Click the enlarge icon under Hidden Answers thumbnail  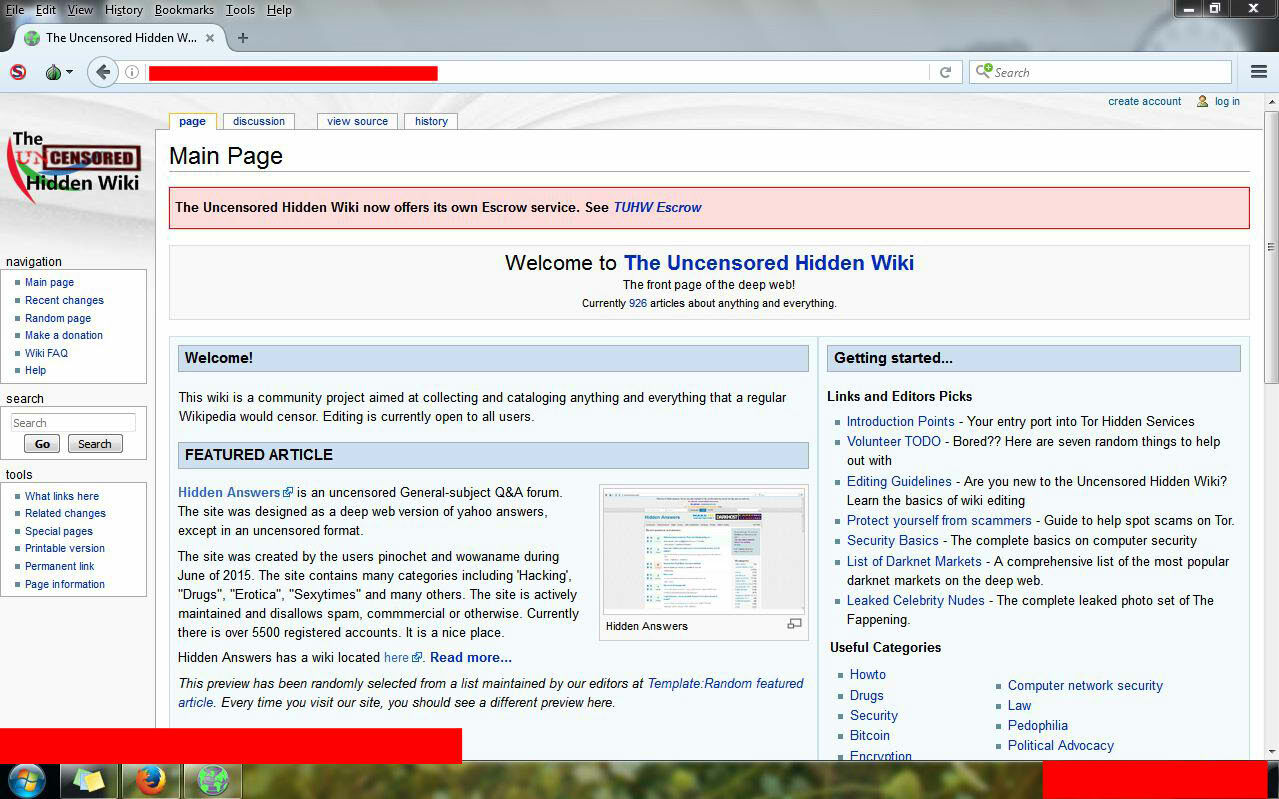tap(794, 624)
